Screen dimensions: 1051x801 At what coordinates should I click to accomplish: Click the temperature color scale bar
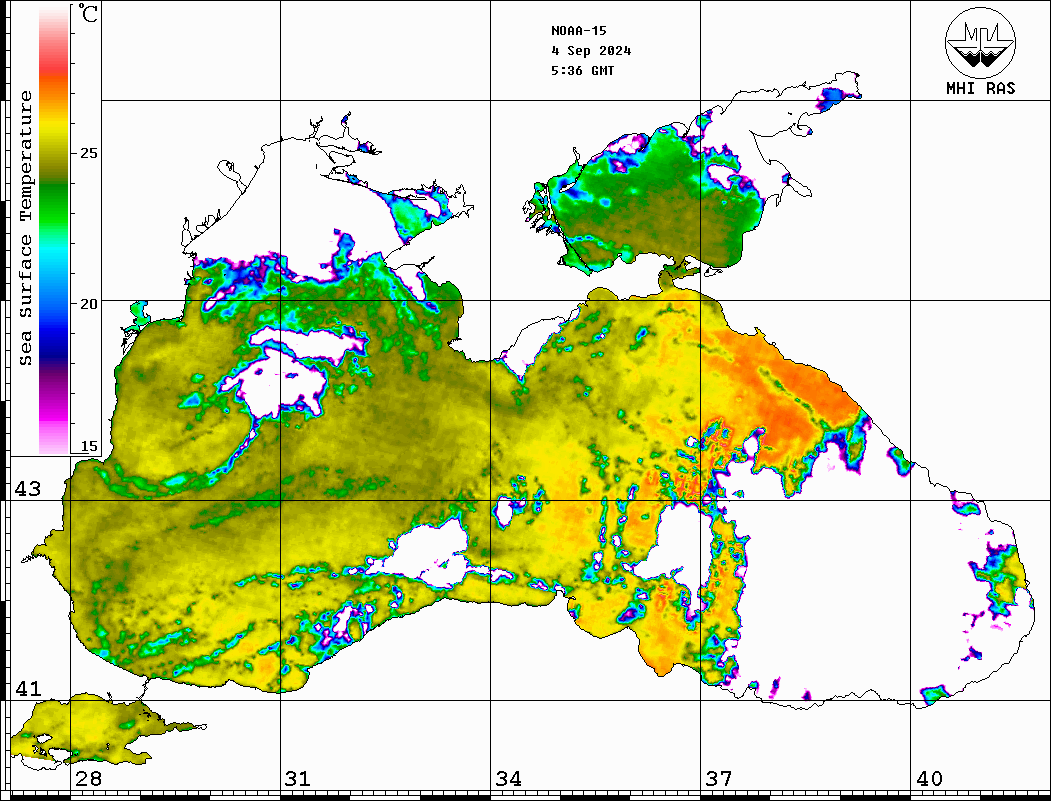pos(54,230)
